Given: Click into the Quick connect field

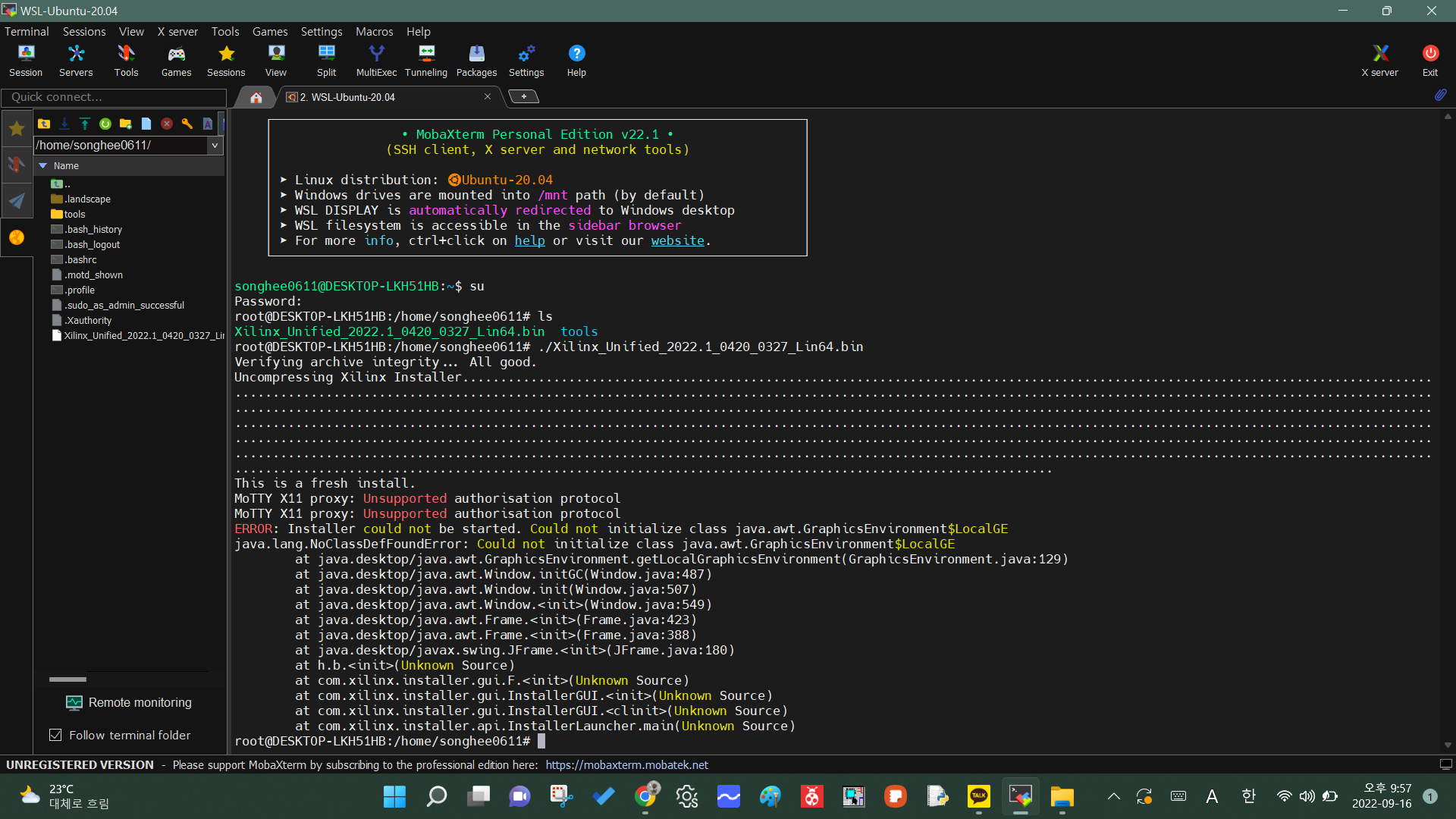Looking at the screenshot, I should click(x=114, y=97).
